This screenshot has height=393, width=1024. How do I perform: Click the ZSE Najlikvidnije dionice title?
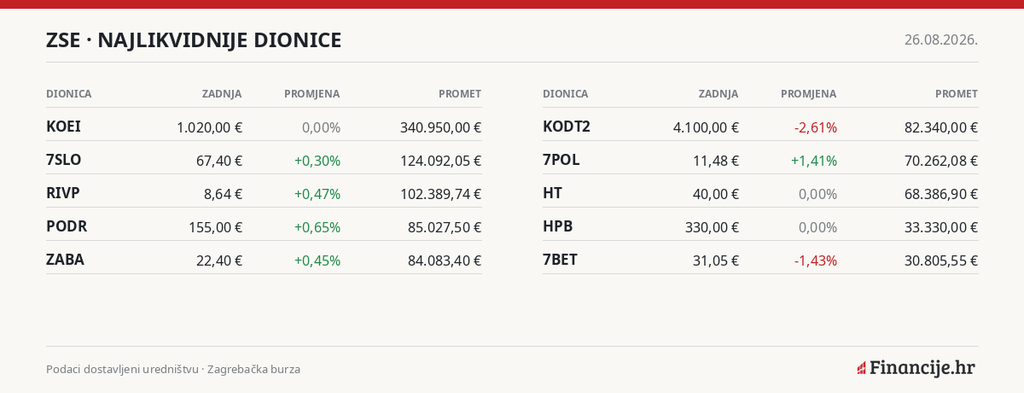[x=193, y=40]
